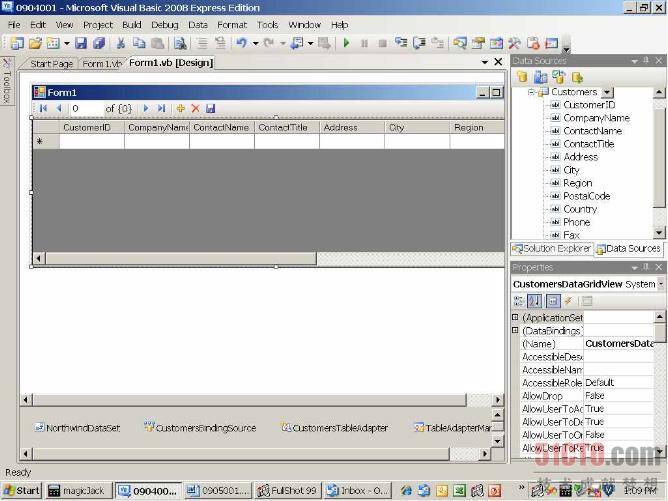Click the ContactTitle column header

click(x=287, y=127)
